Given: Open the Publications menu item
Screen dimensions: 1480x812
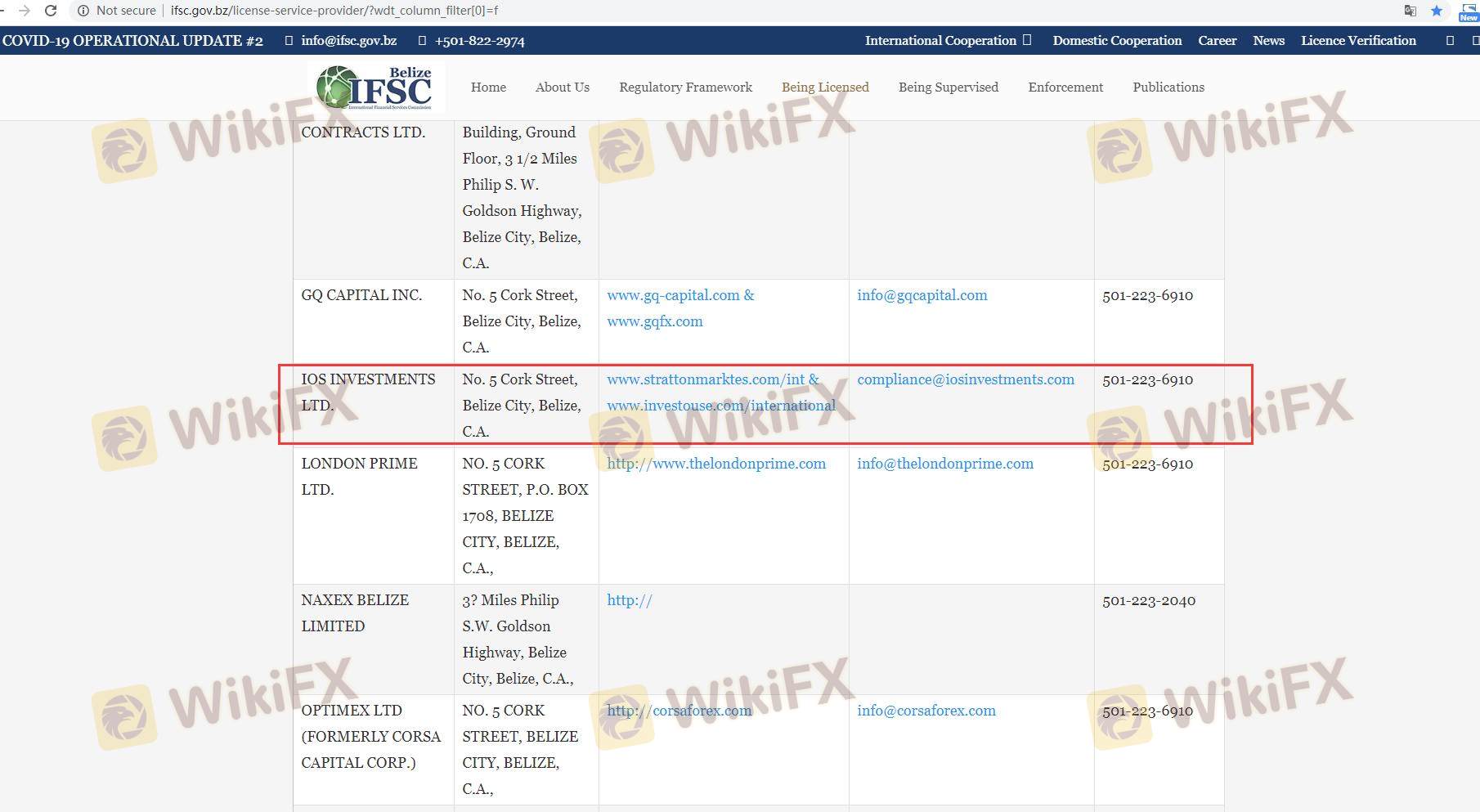Looking at the screenshot, I should pos(1168,87).
